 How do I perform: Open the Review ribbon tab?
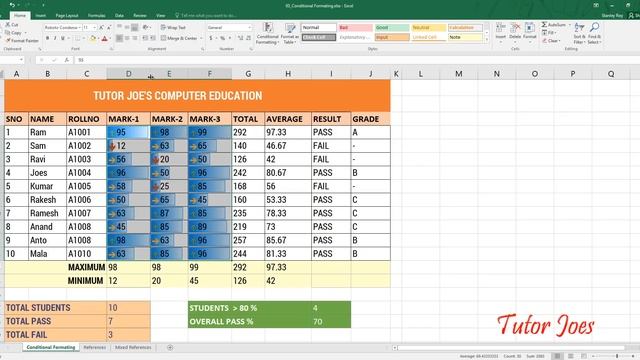click(x=140, y=16)
